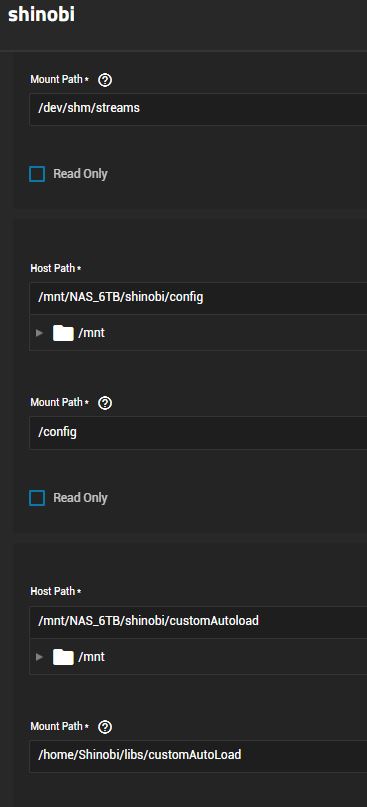Screen dimensions: 367x807
Task: Show help tooltip for customAutoLoad Mount Path
Action: pos(105,727)
